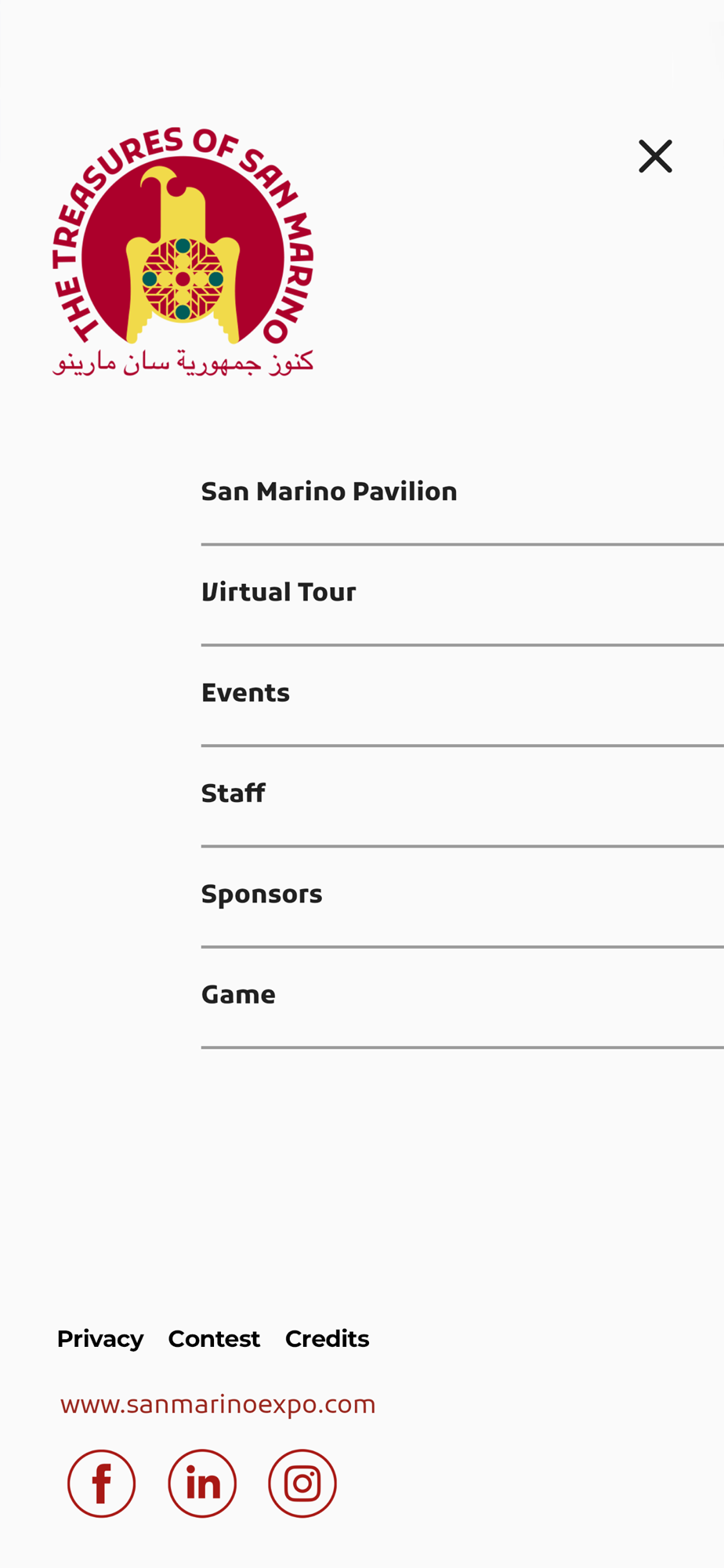This screenshot has height=1568, width=724.
Task: View the Sponsors menu entry
Action: click(x=462, y=895)
